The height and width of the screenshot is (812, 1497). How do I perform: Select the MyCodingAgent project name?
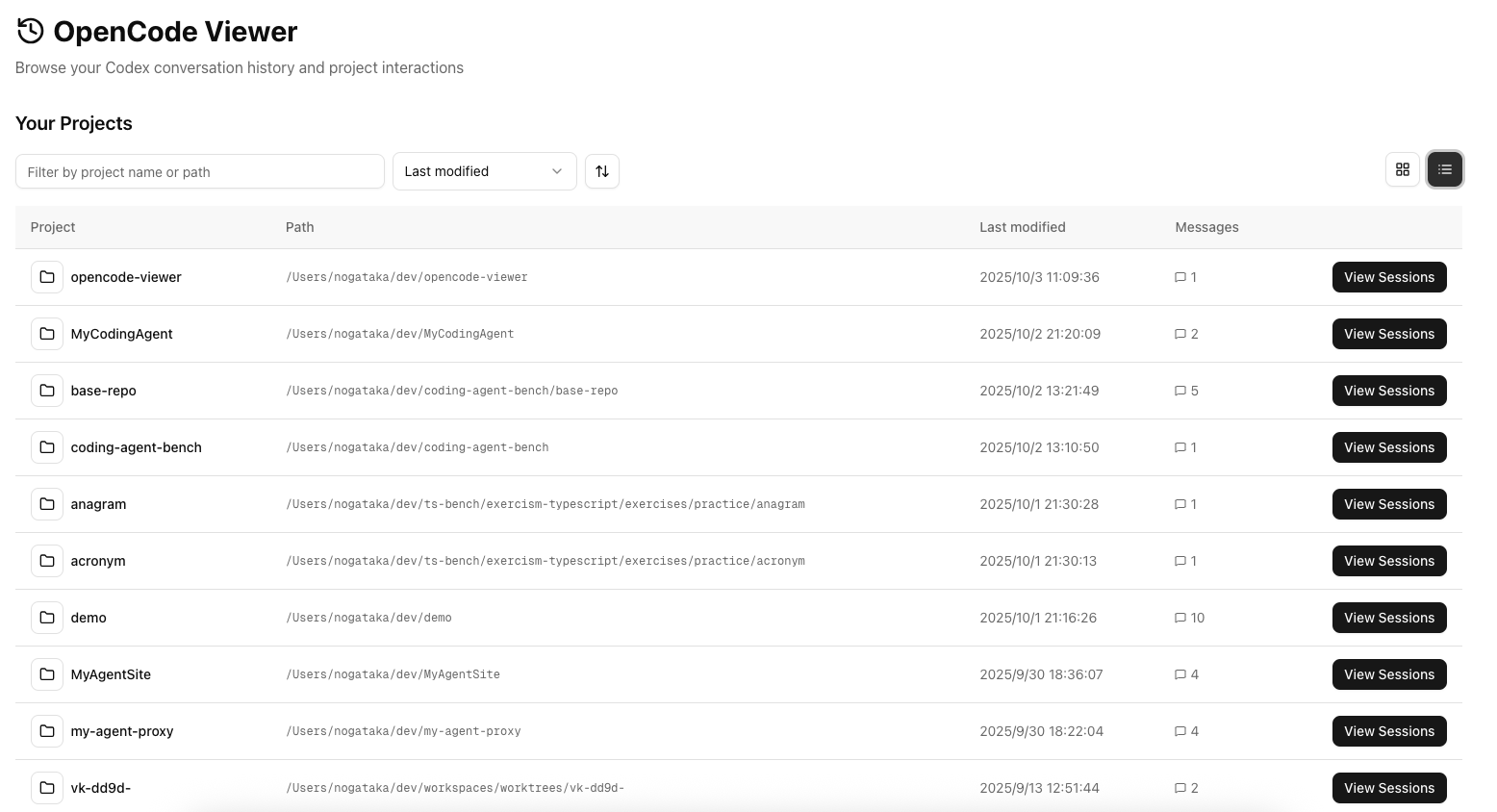click(121, 334)
